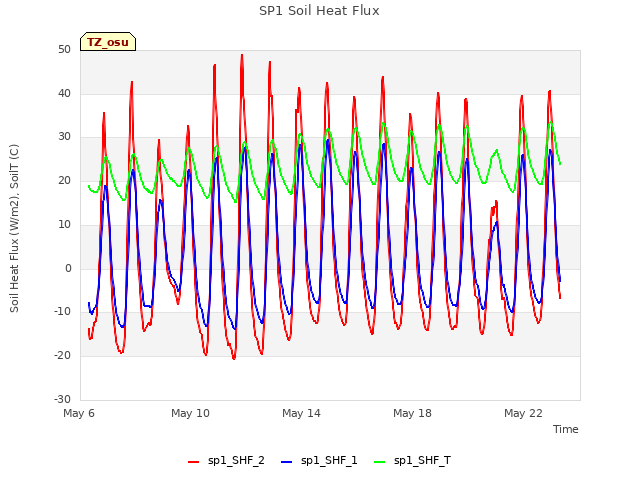Click the 0 y-axis tick label

pos(68,268)
